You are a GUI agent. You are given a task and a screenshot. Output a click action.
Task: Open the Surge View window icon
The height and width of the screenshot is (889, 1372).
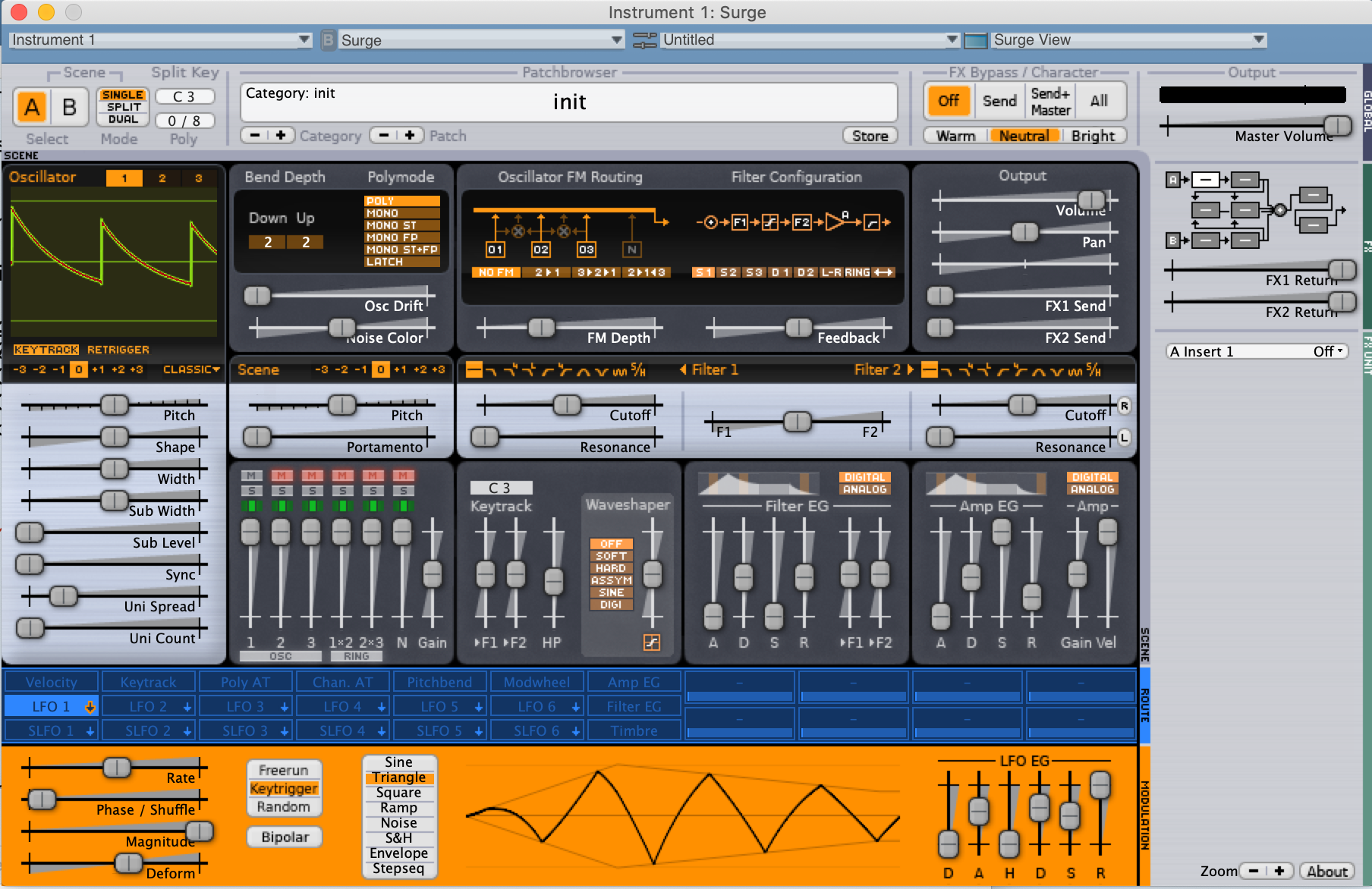[975, 40]
